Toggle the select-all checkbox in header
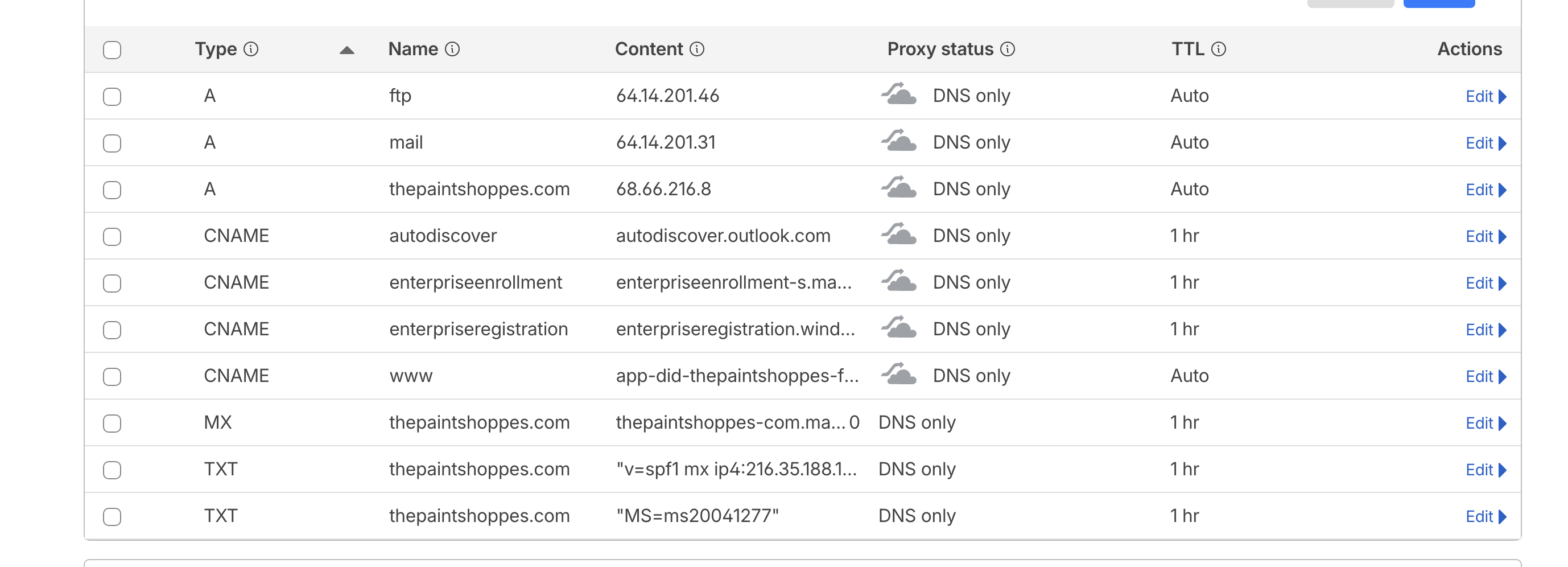 112,50
